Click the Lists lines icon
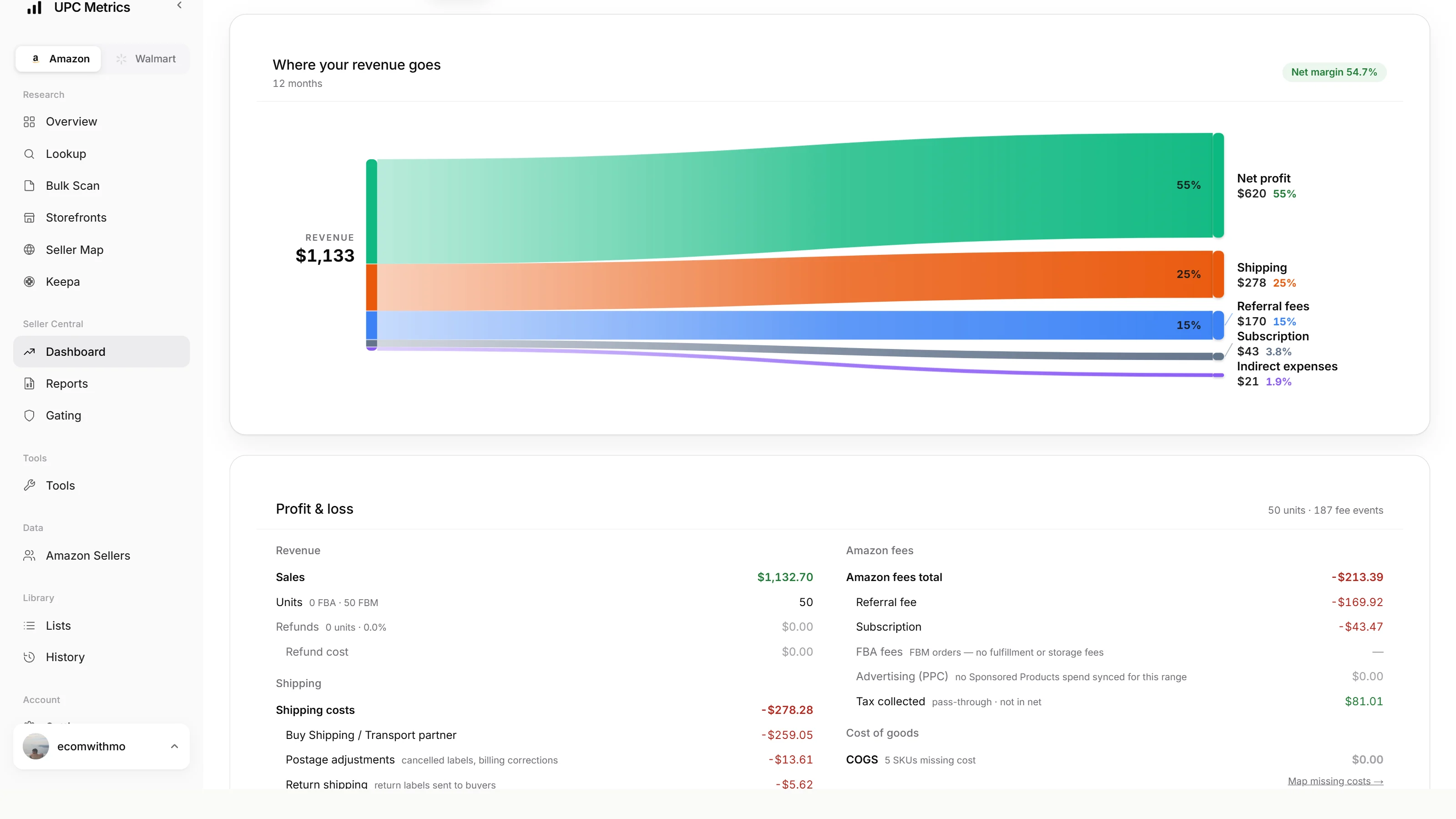Viewport: 1456px width, 819px height. pyautogui.click(x=30, y=626)
